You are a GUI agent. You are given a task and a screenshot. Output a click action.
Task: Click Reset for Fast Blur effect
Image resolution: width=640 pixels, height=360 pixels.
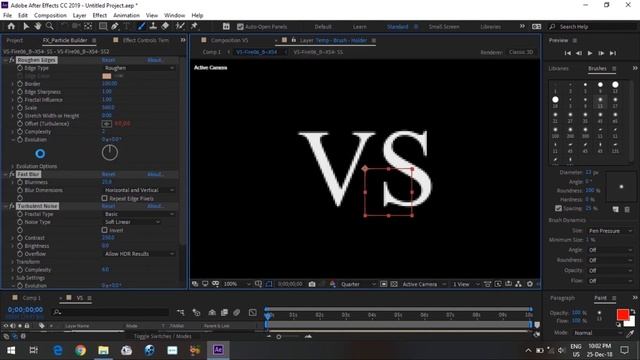point(109,174)
